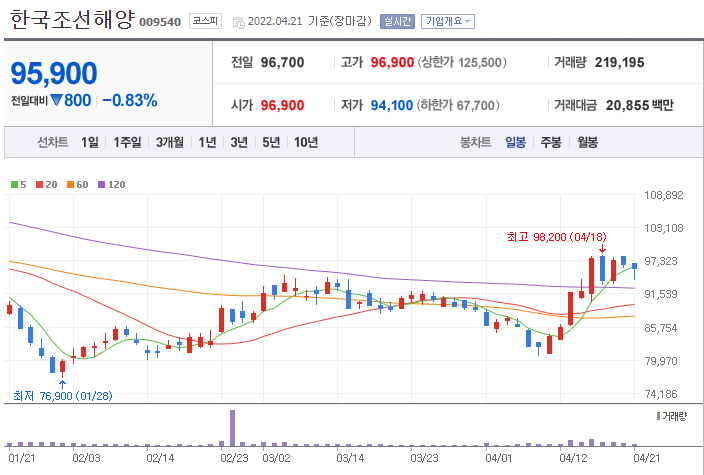Image resolution: width=704 pixels, height=475 pixels.
Task: Click the 실시간 real-time button
Action: click(397, 21)
